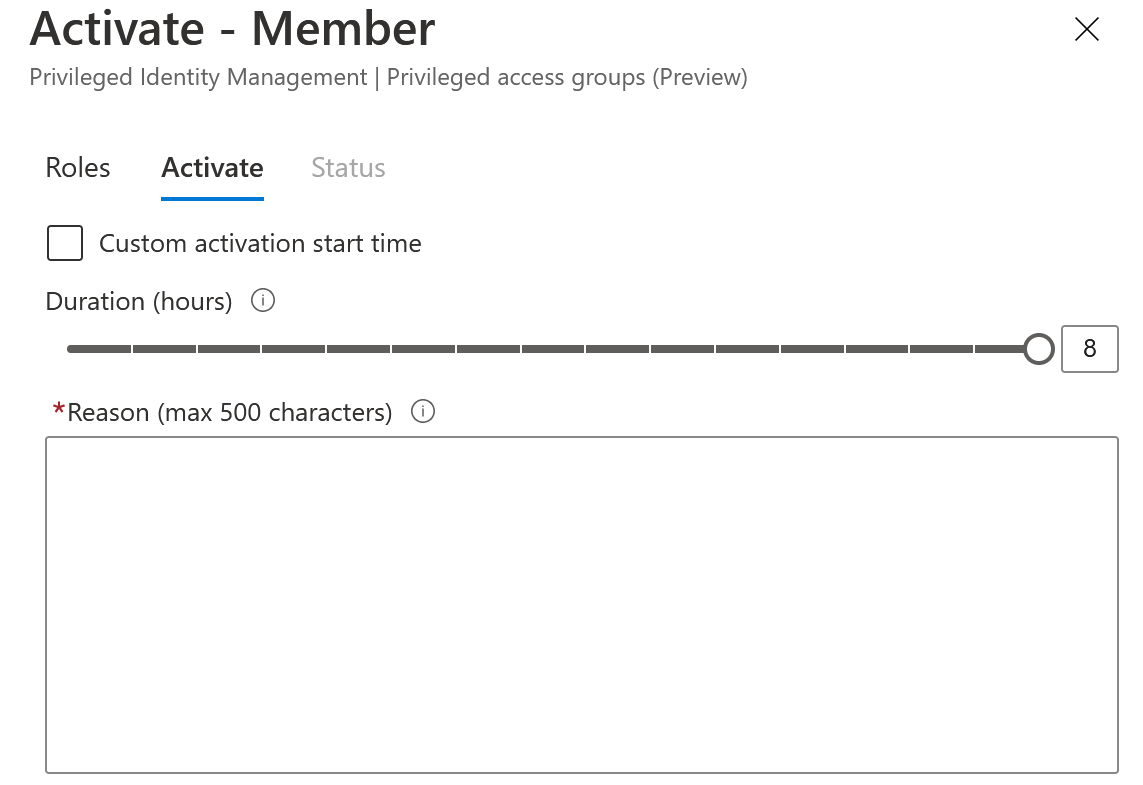1143x785 pixels.
Task: Switch to the Roles tab
Action: tap(78, 168)
